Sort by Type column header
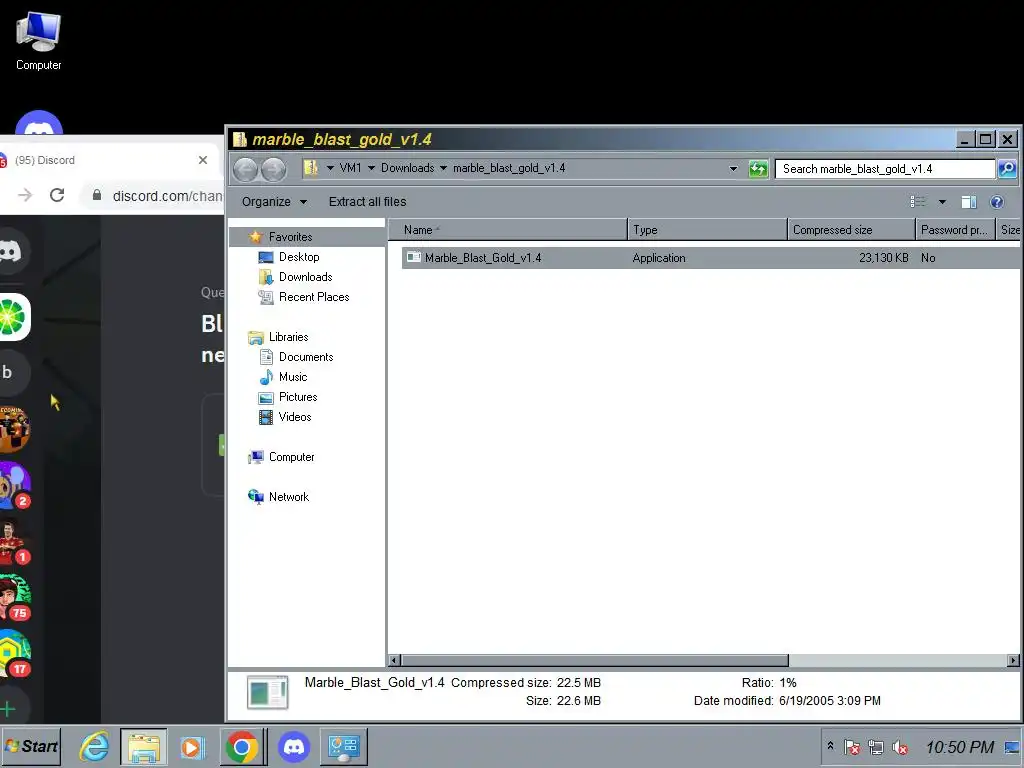This screenshot has width=1024, height=768. click(x=707, y=230)
